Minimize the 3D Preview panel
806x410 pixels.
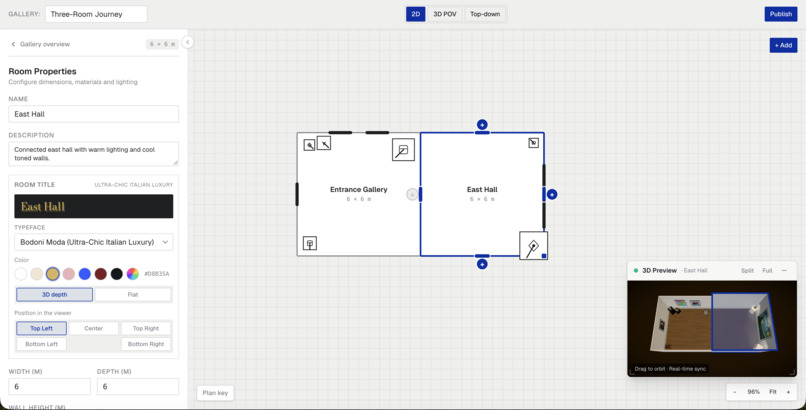784,270
